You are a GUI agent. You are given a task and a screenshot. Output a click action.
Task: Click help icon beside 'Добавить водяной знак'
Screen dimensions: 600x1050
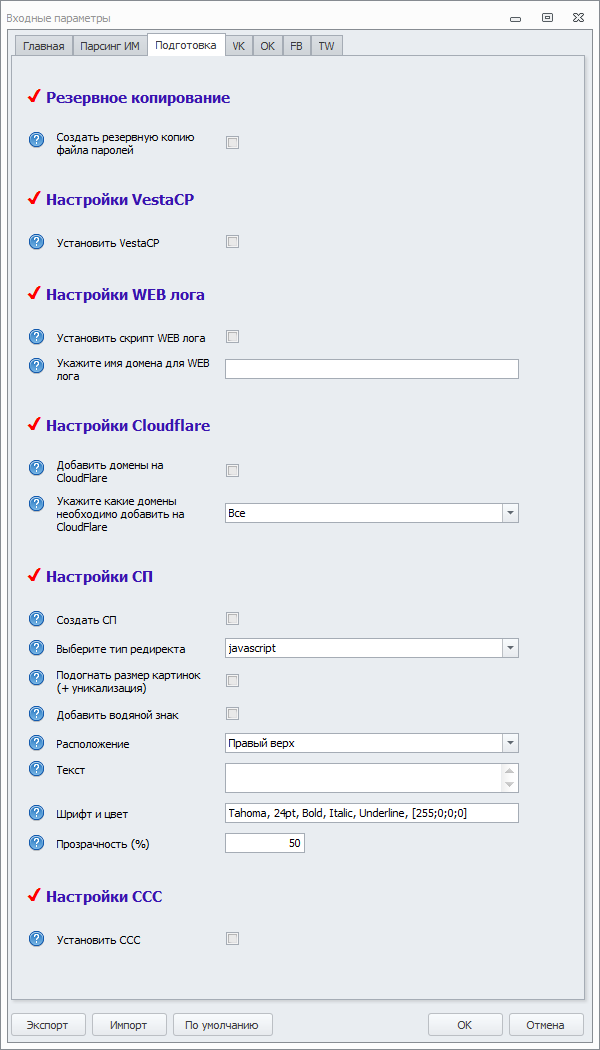click(37, 714)
